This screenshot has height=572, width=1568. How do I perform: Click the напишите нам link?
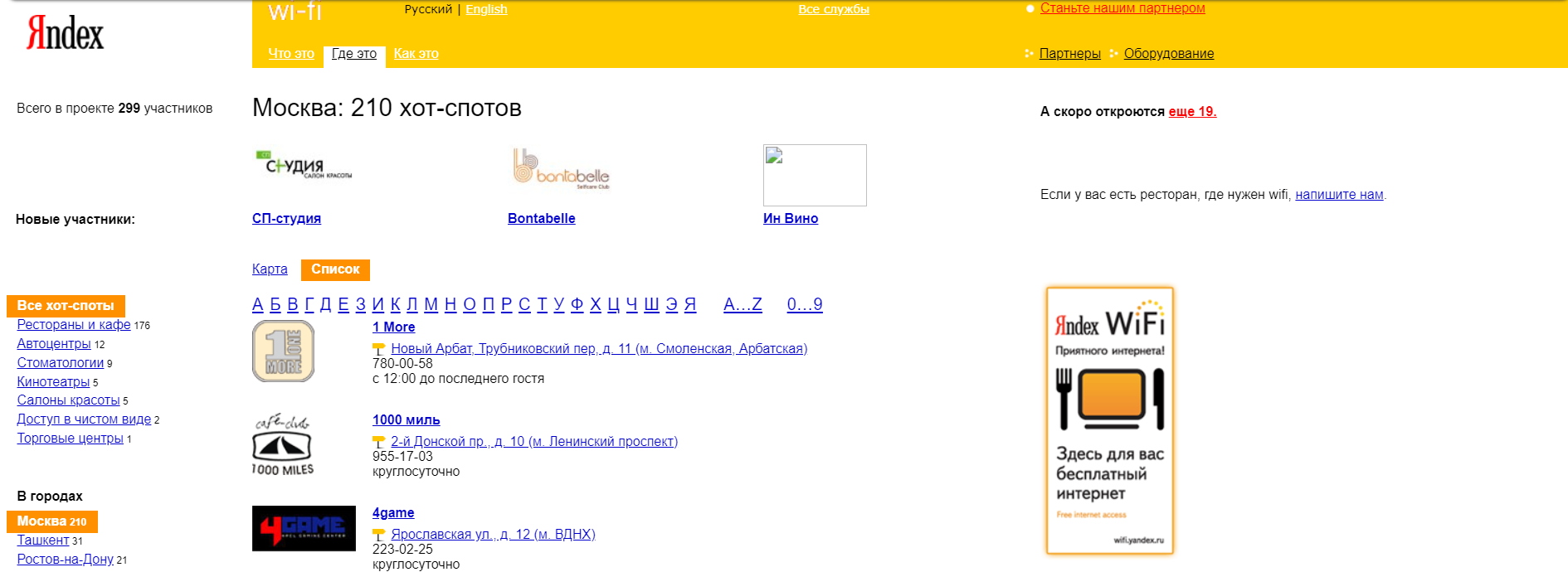(1340, 194)
